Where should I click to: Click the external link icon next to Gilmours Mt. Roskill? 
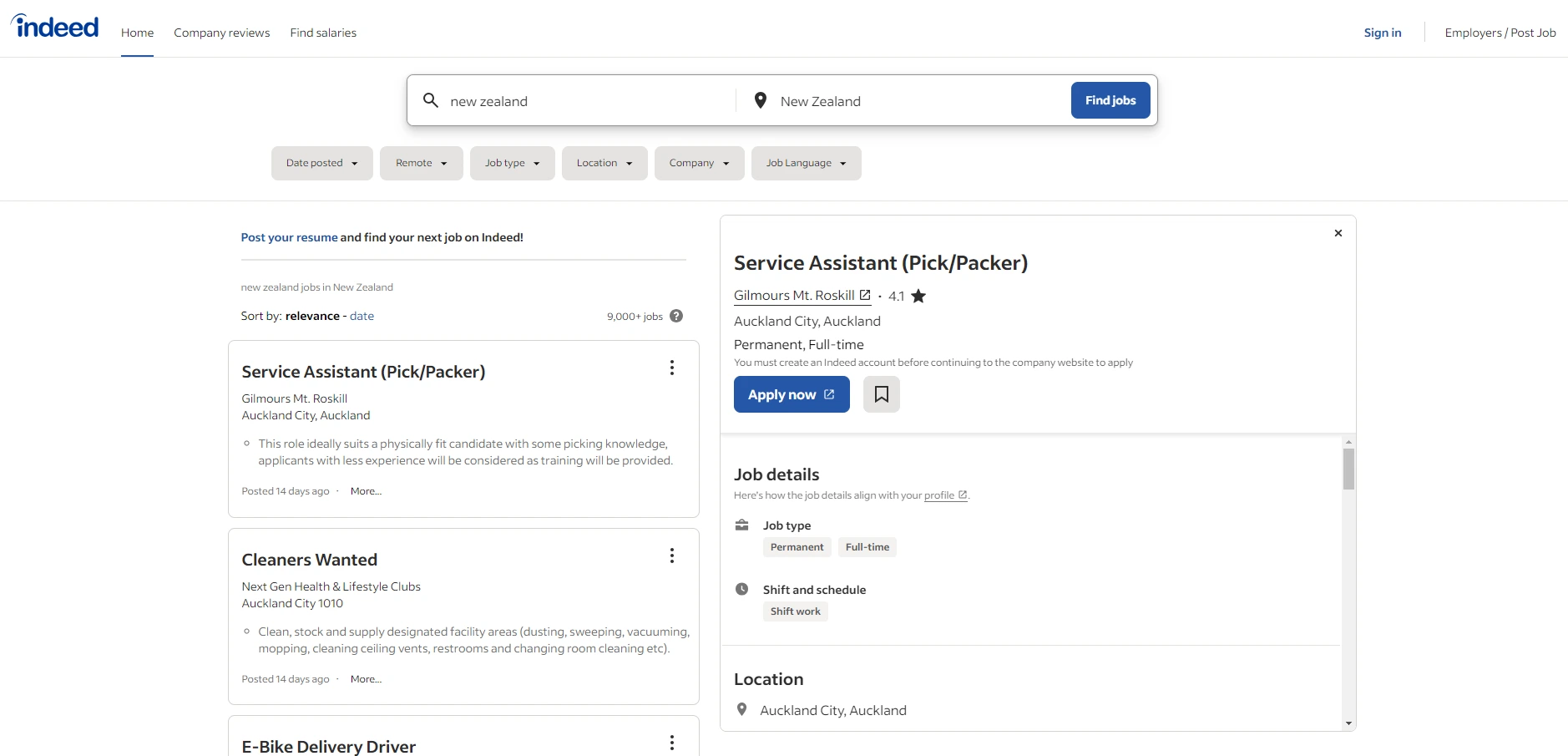[865, 295]
